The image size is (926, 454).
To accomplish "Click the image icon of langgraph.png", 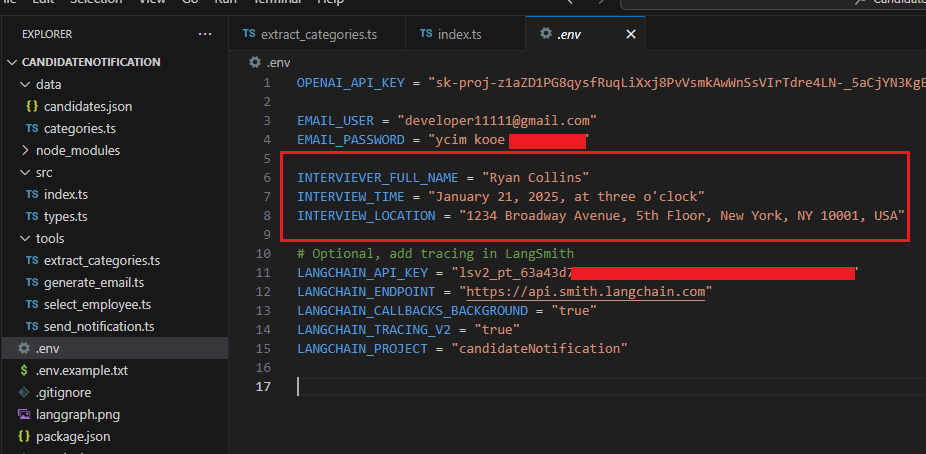I will 24,414.
